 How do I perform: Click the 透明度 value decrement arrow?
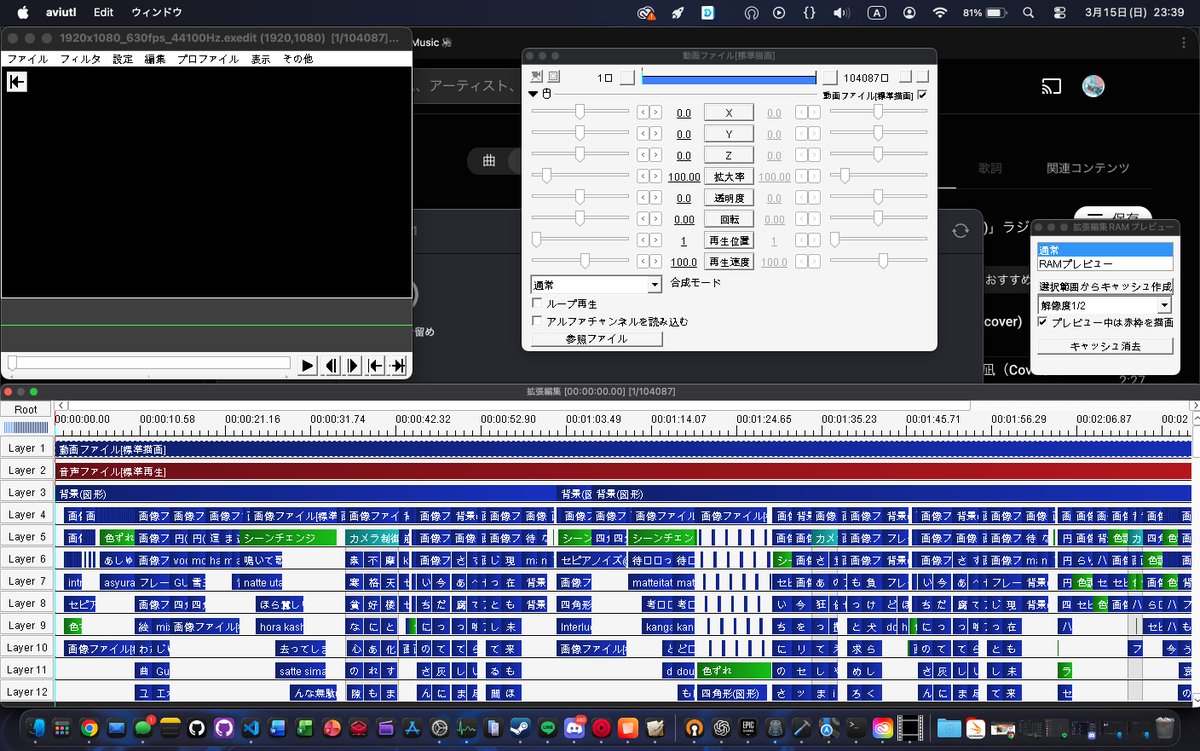pyautogui.click(x=643, y=198)
